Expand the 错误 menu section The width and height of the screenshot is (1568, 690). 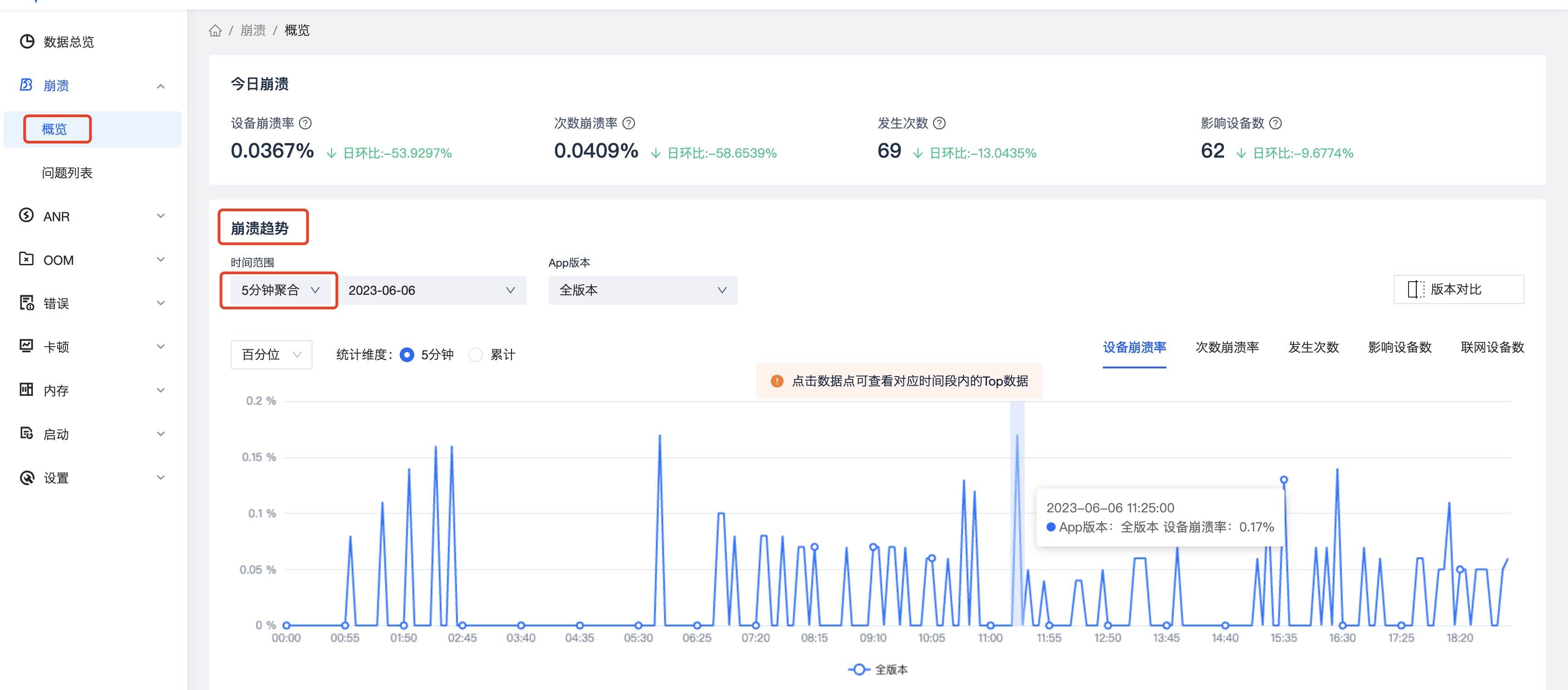coord(161,303)
